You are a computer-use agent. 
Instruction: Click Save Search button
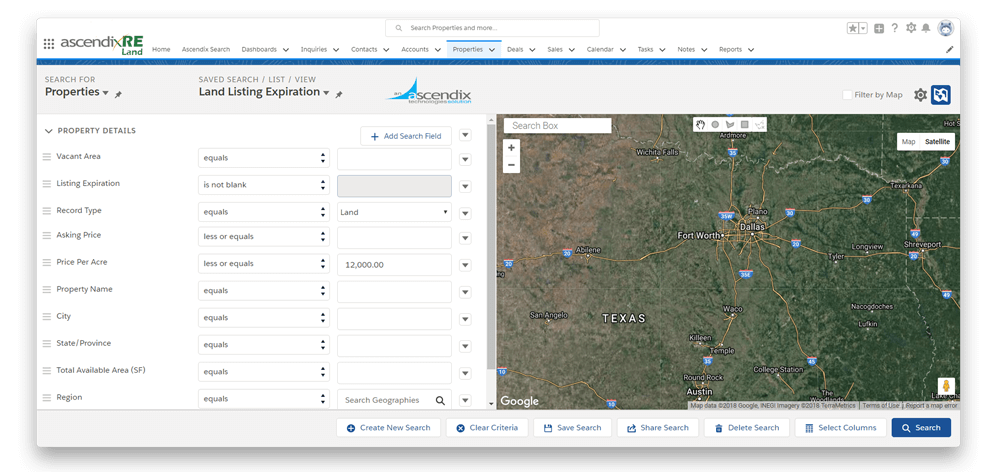tap(572, 427)
